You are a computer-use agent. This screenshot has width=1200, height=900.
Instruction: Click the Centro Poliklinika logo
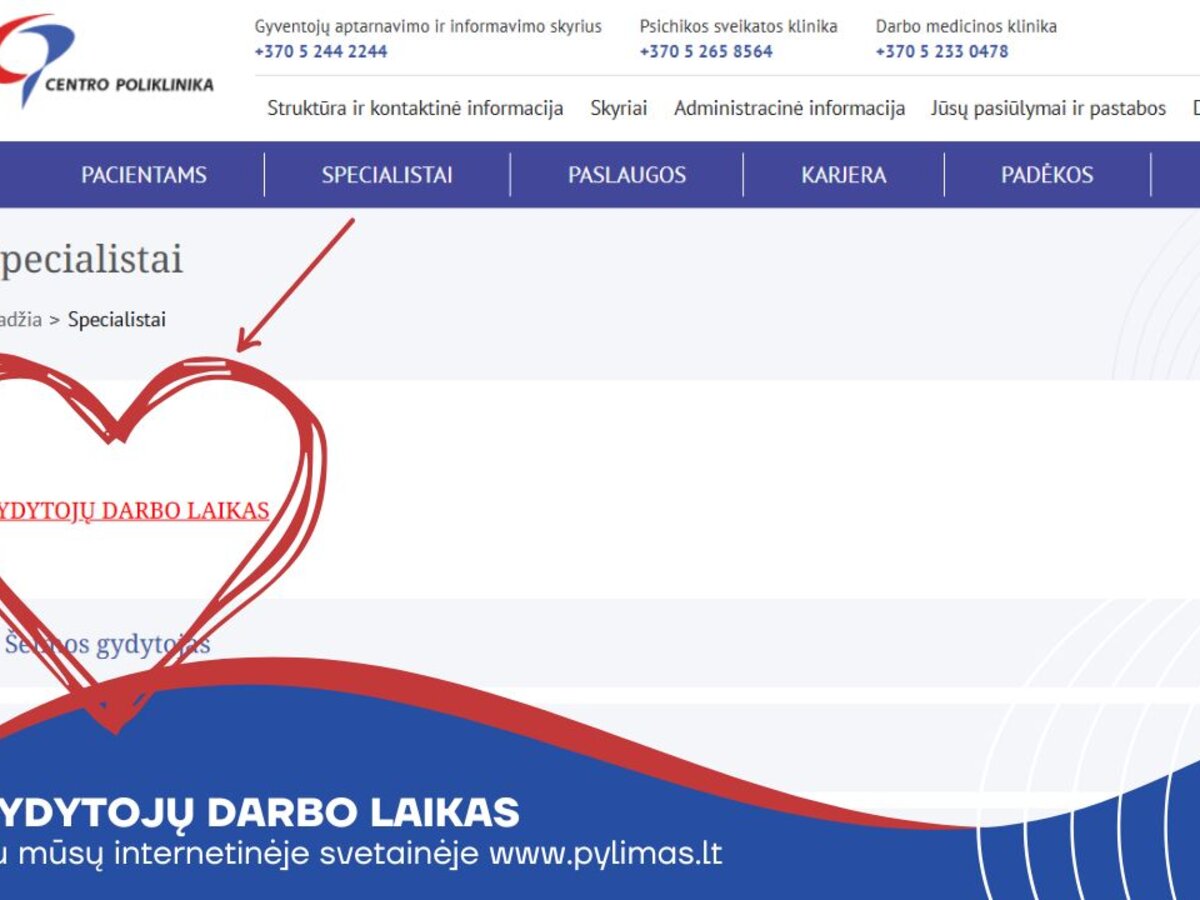[105, 62]
